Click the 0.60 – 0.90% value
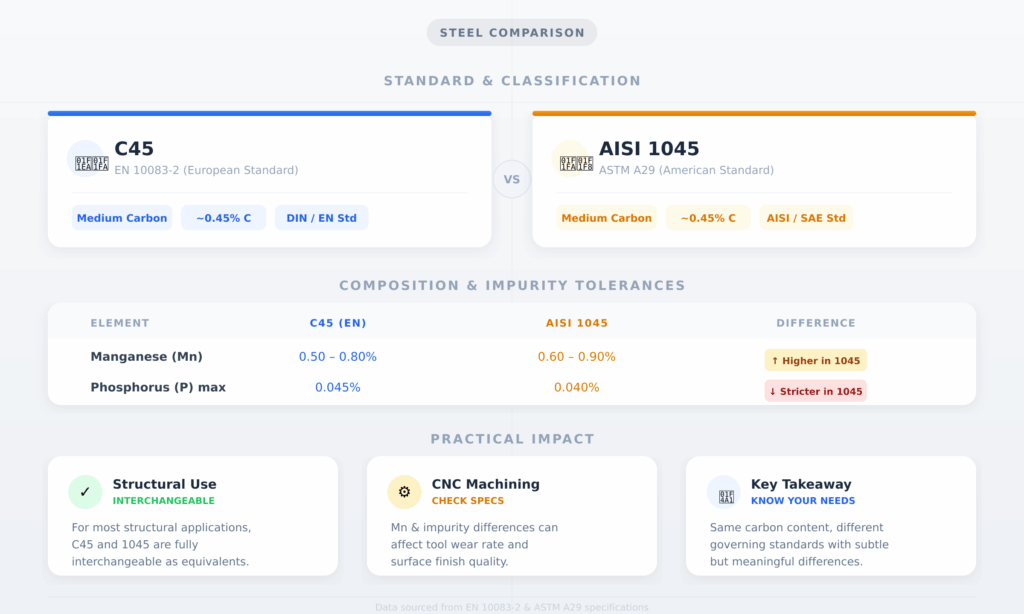 [x=577, y=357]
